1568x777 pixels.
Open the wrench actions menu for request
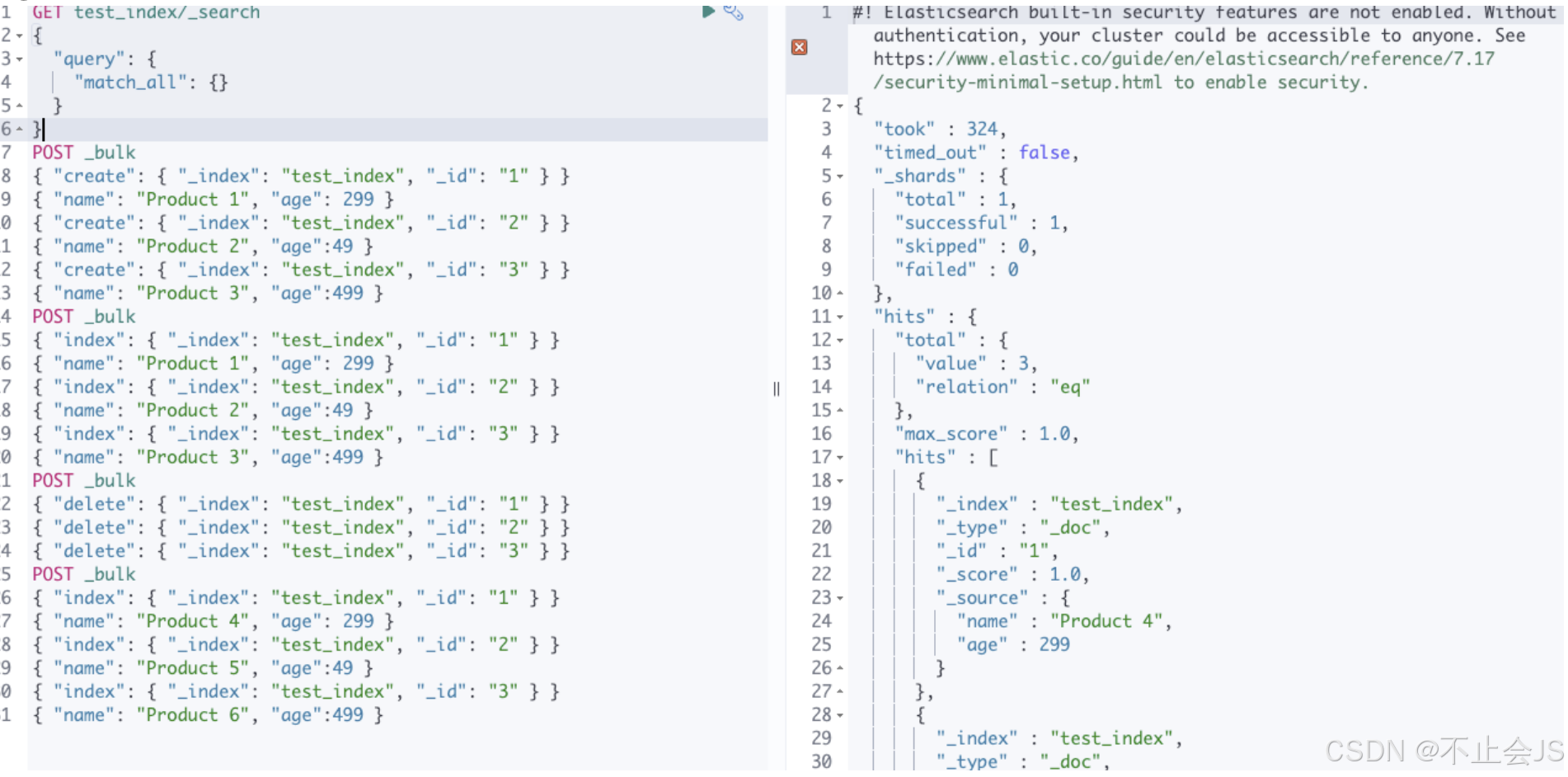click(x=734, y=12)
